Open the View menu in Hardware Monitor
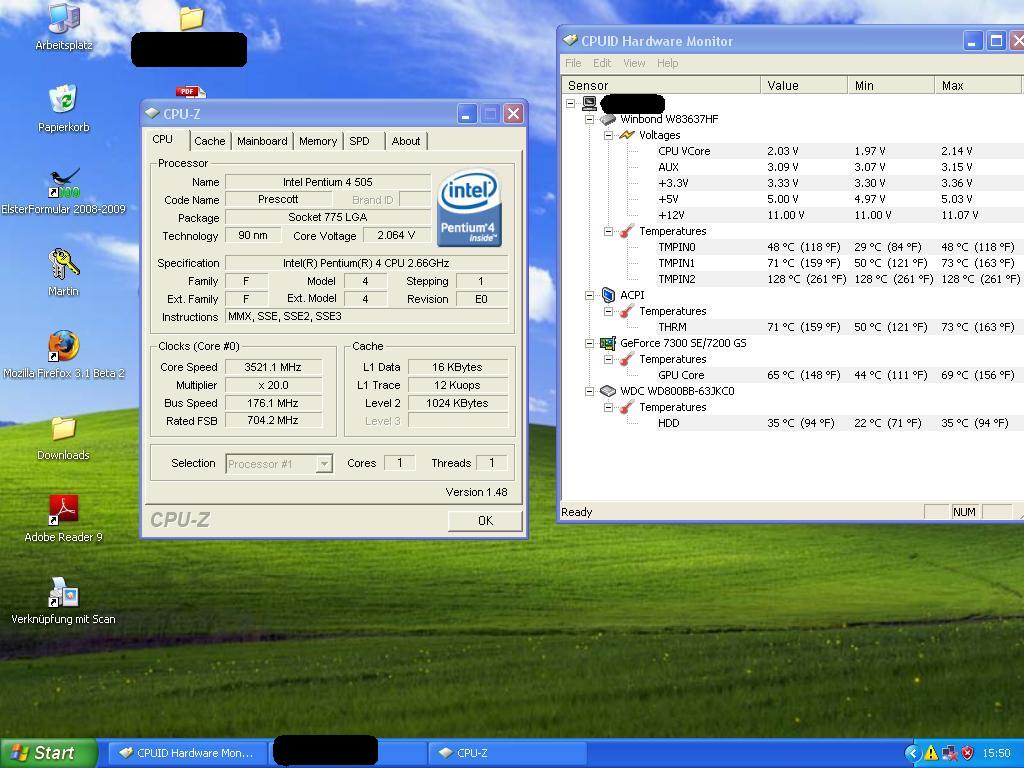 tap(634, 63)
